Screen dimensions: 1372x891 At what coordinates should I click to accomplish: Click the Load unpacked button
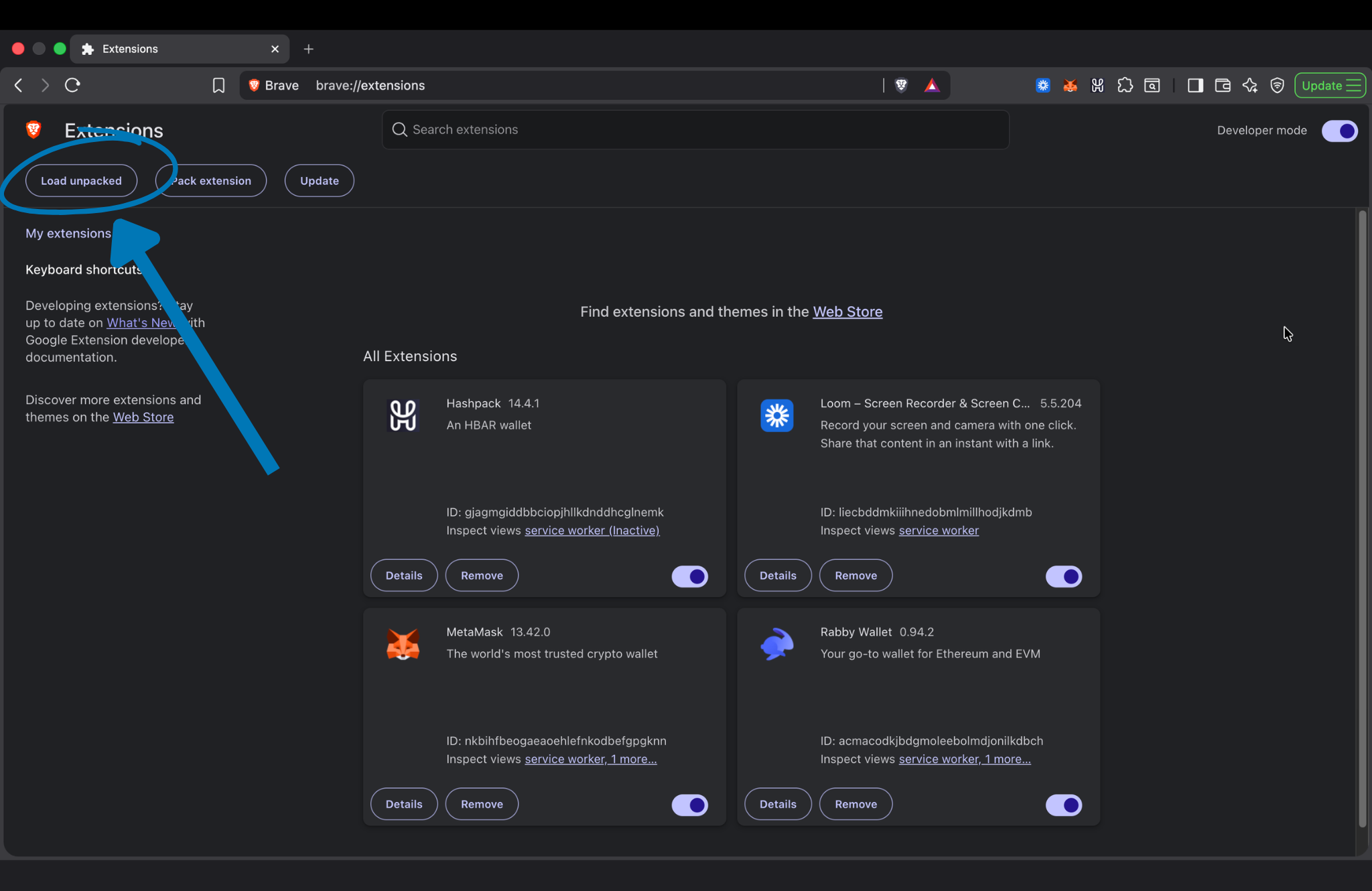[81, 181]
